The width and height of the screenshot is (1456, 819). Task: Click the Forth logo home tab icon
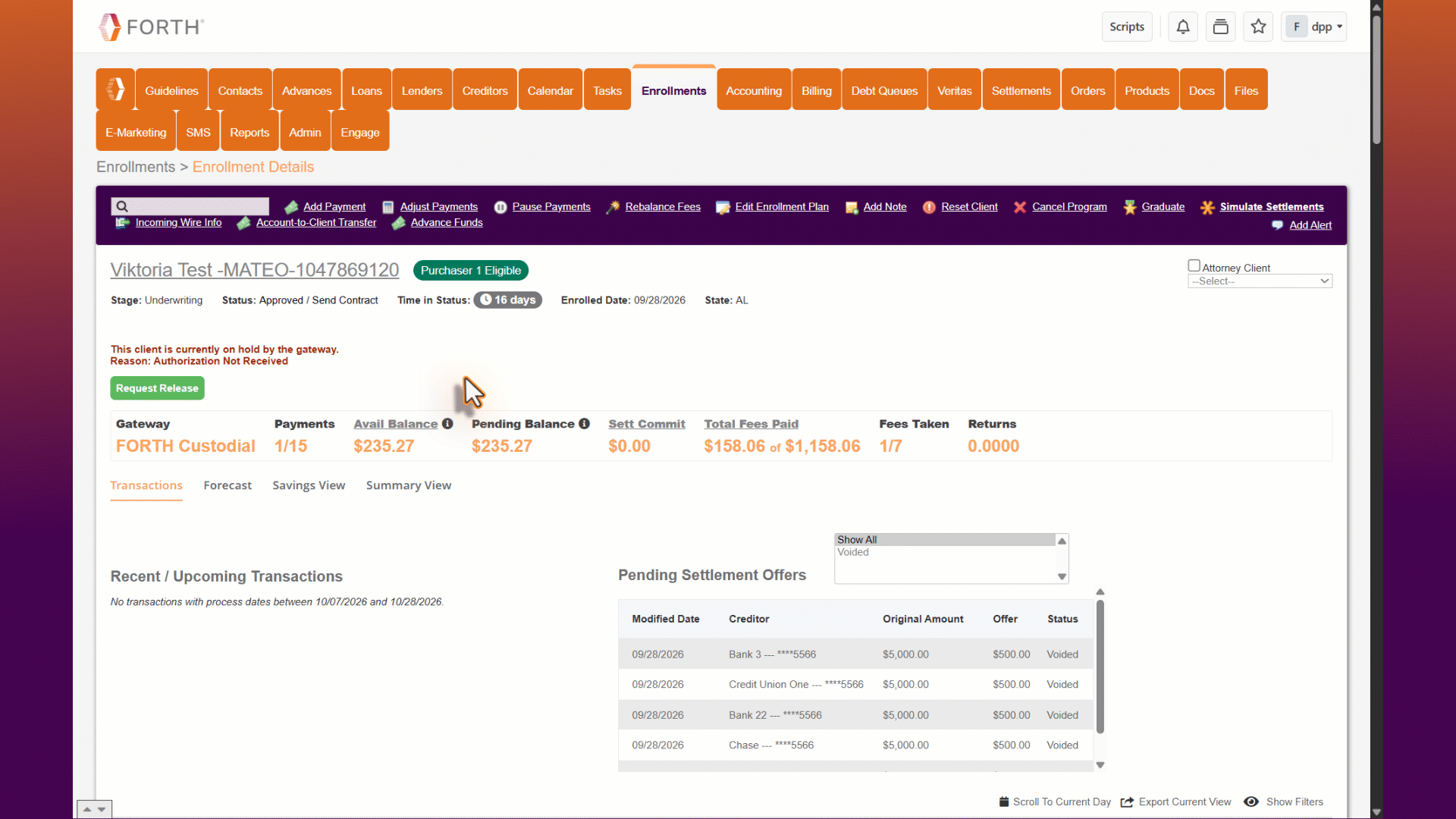point(115,89)
